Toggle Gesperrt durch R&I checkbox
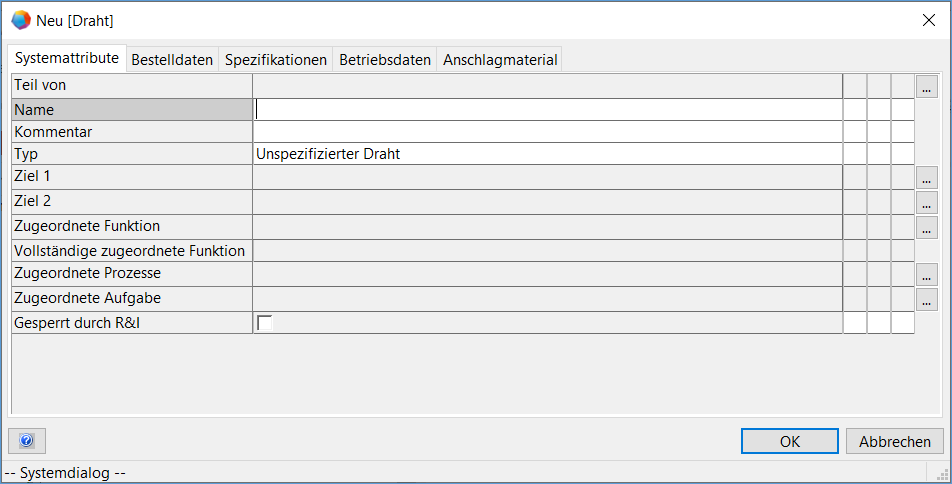Image resolution: width=952 pixels, height=484 pixels. pyautogui.click(x=265, y=322)
